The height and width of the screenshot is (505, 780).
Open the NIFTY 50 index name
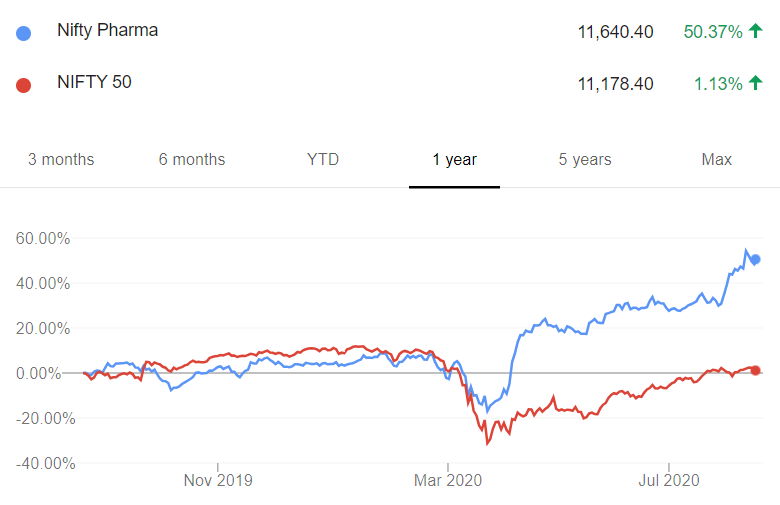(94, 82)
